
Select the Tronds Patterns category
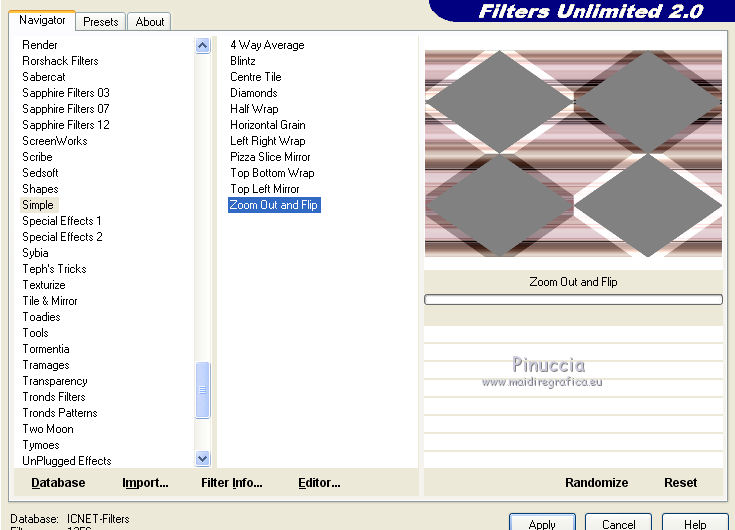60,413
